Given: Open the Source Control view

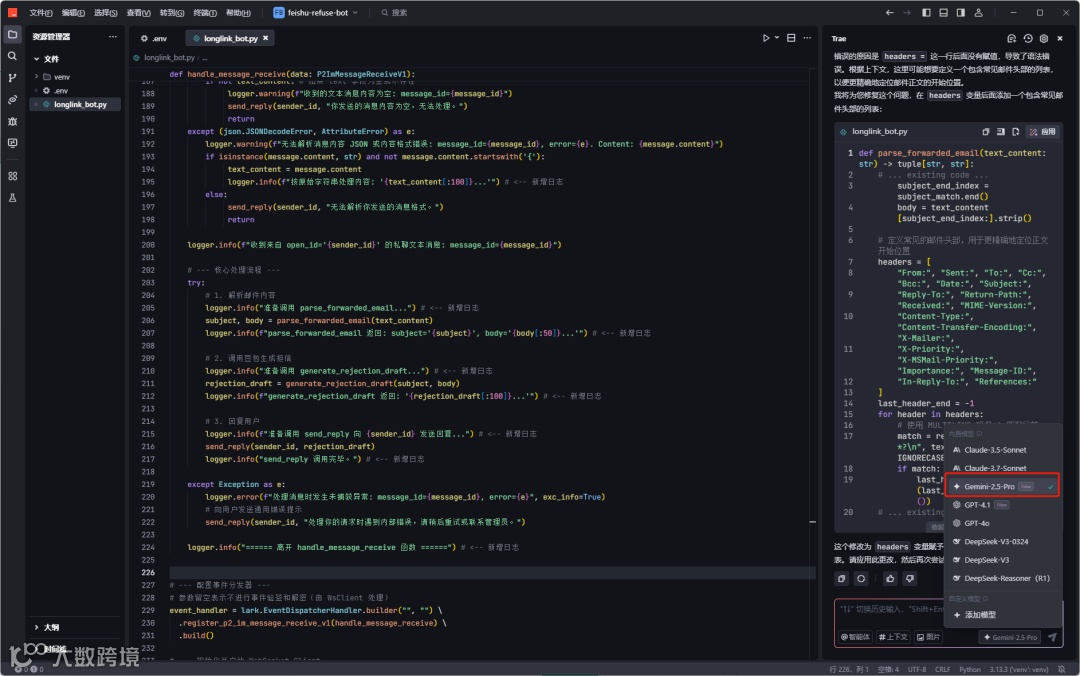Looking at the screenshot, I should tap(12, 78).
